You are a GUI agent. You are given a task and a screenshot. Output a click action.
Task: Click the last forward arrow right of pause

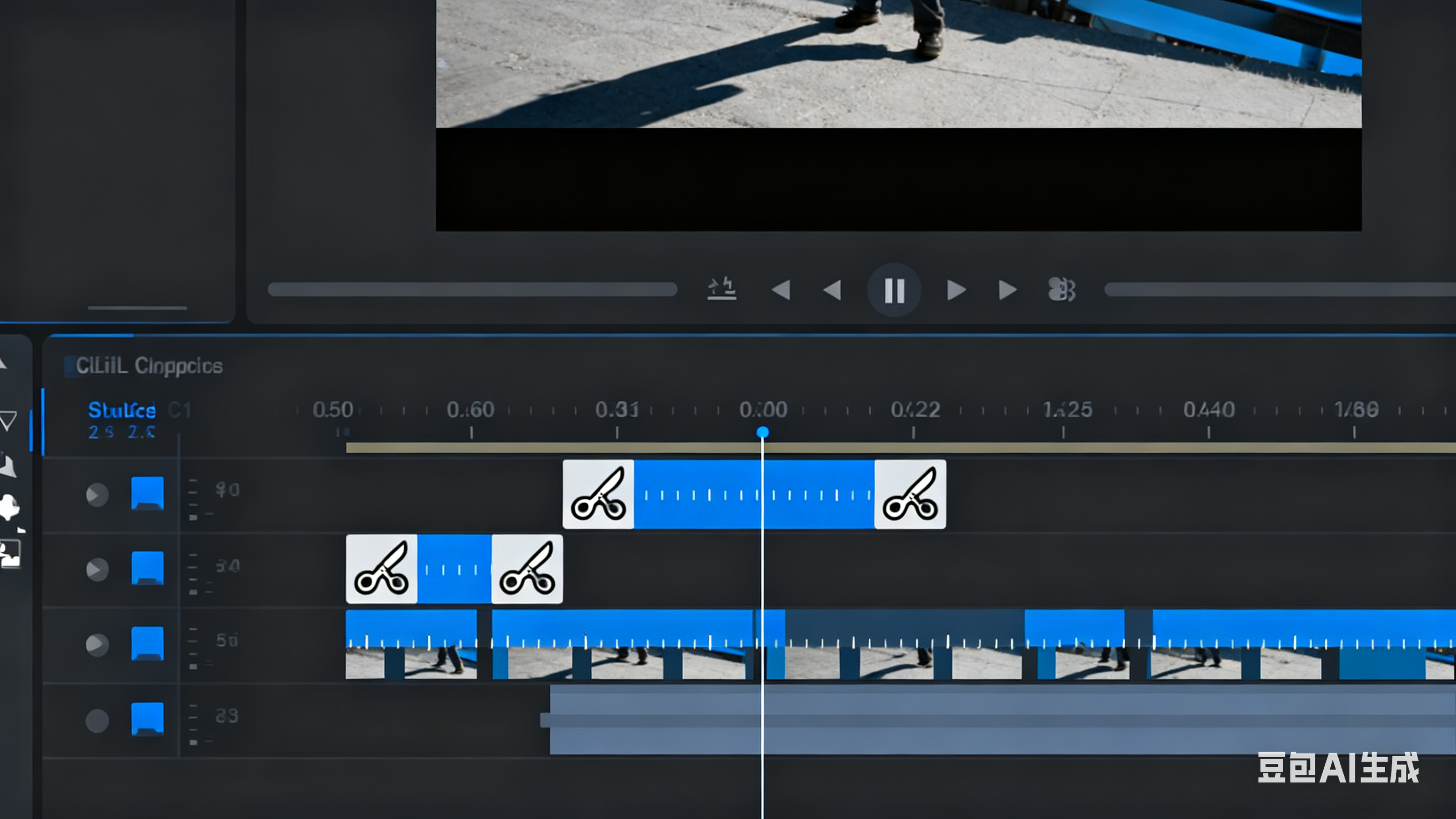[x=1007, y=290]
